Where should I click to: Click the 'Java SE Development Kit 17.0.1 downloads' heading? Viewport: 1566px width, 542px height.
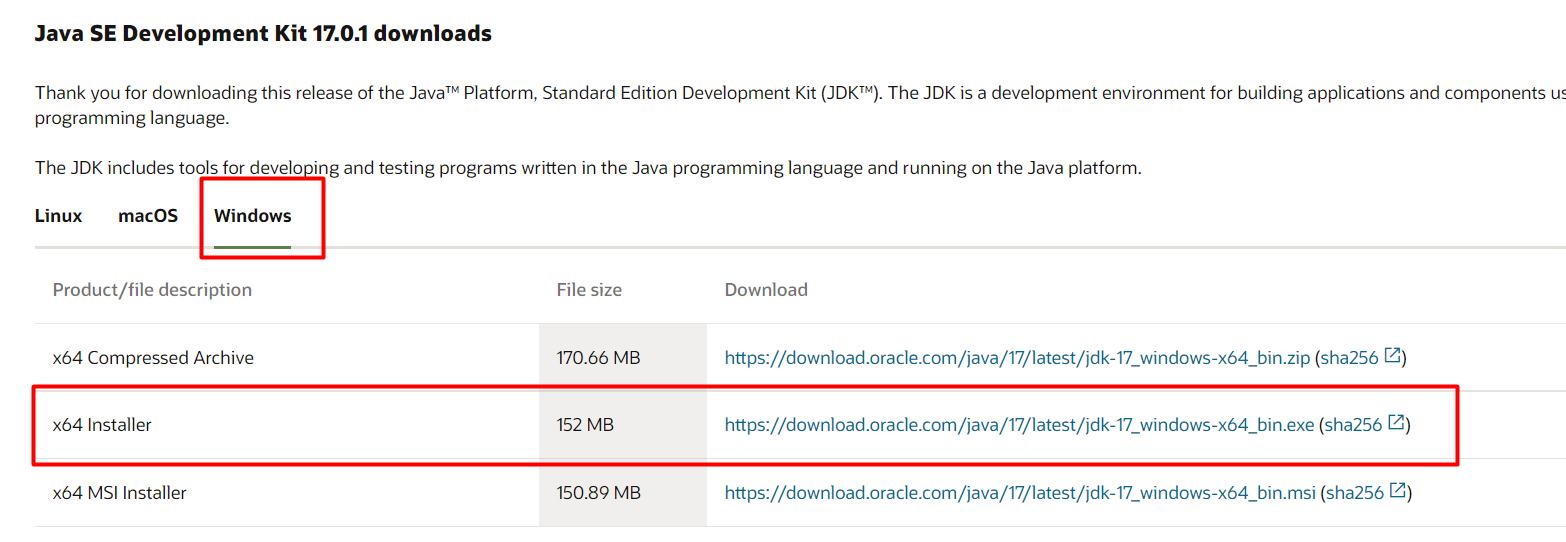click(263, 34)
